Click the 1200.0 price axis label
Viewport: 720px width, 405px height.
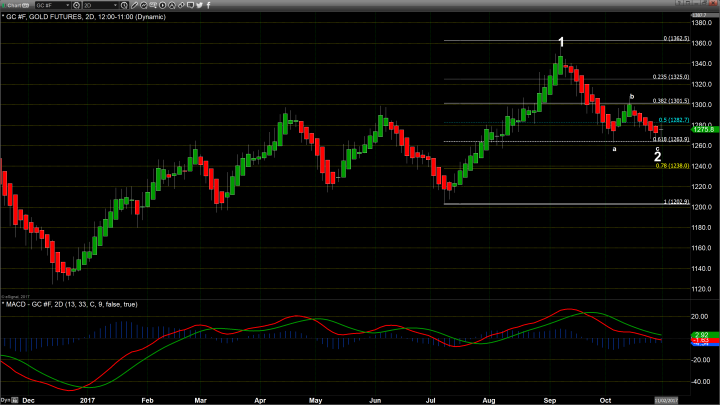point(702,207)
